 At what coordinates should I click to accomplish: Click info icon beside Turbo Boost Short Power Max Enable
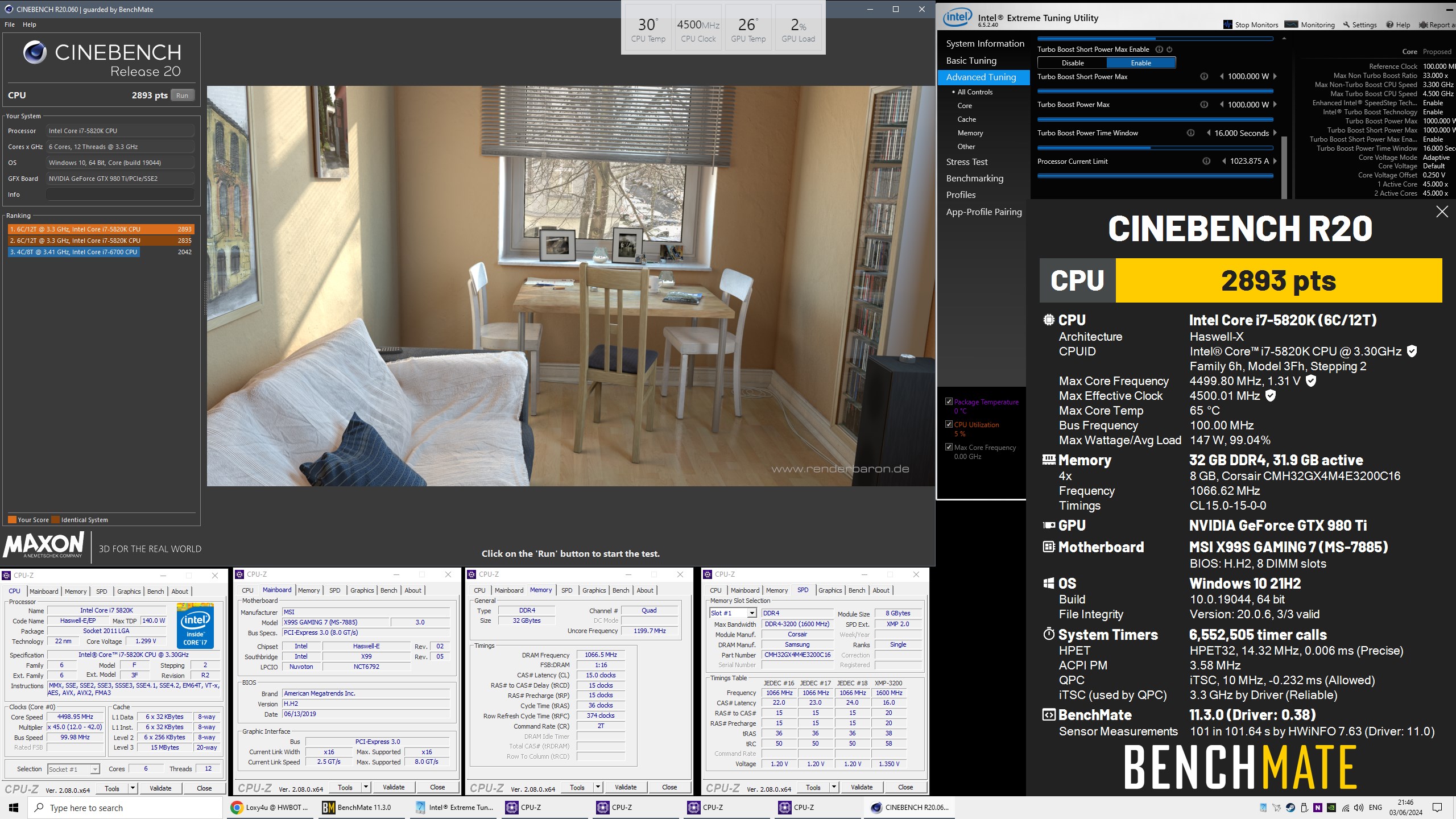(1159, 49)
